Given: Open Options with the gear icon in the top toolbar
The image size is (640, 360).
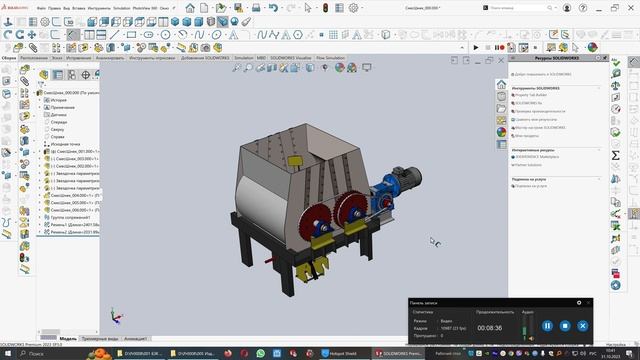Looking at the screenshot, I should pos(353,8).
